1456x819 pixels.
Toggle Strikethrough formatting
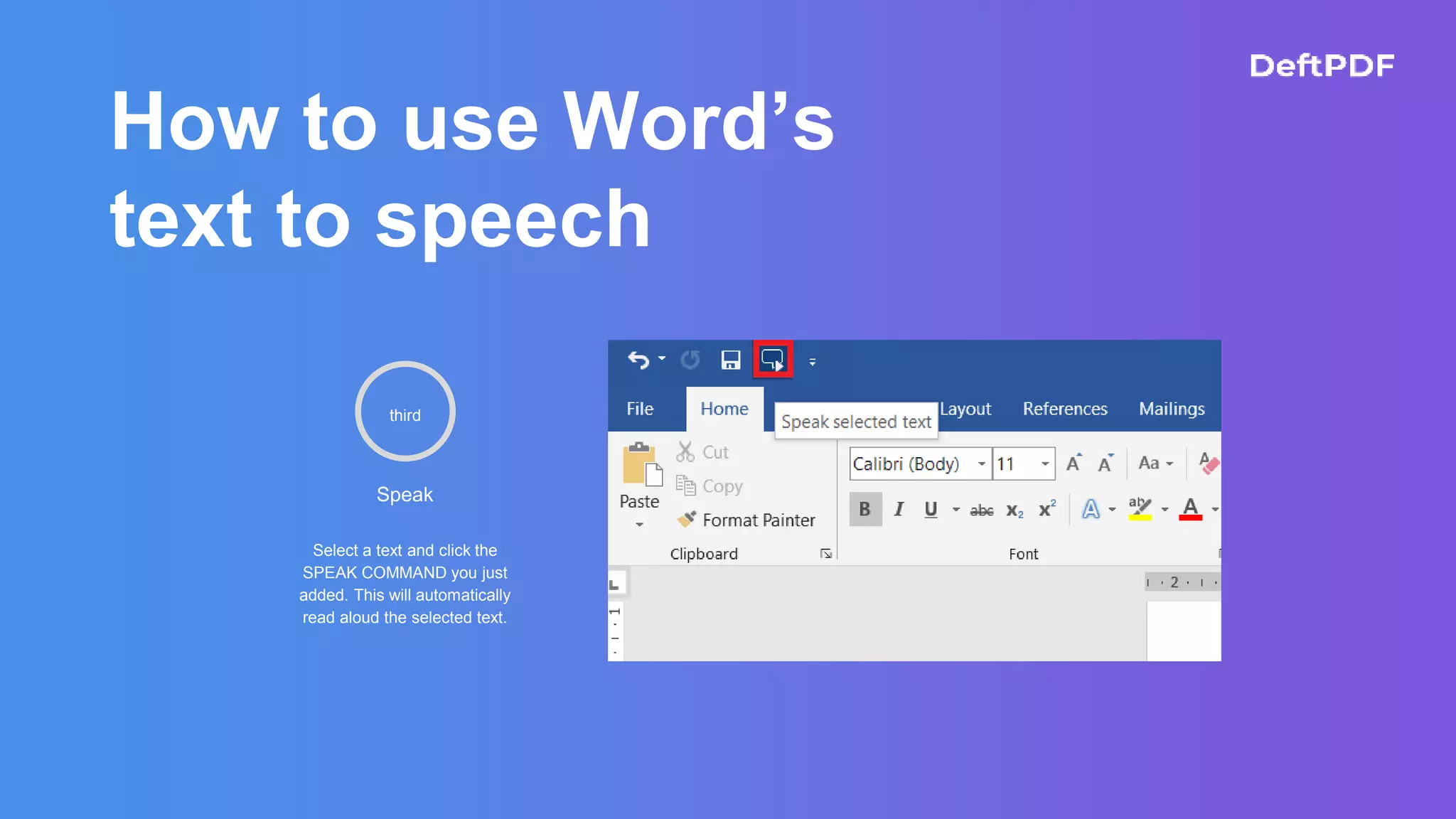pos(982,510)
